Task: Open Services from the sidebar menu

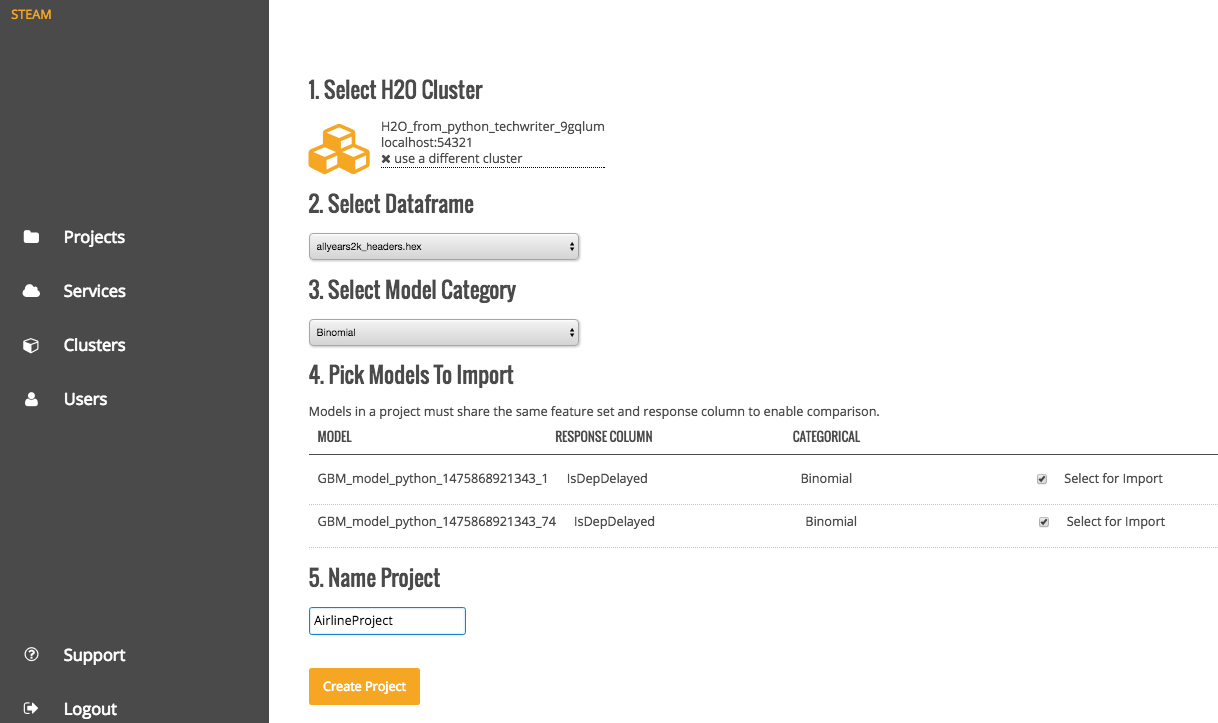Action: [x=94, y=291]
